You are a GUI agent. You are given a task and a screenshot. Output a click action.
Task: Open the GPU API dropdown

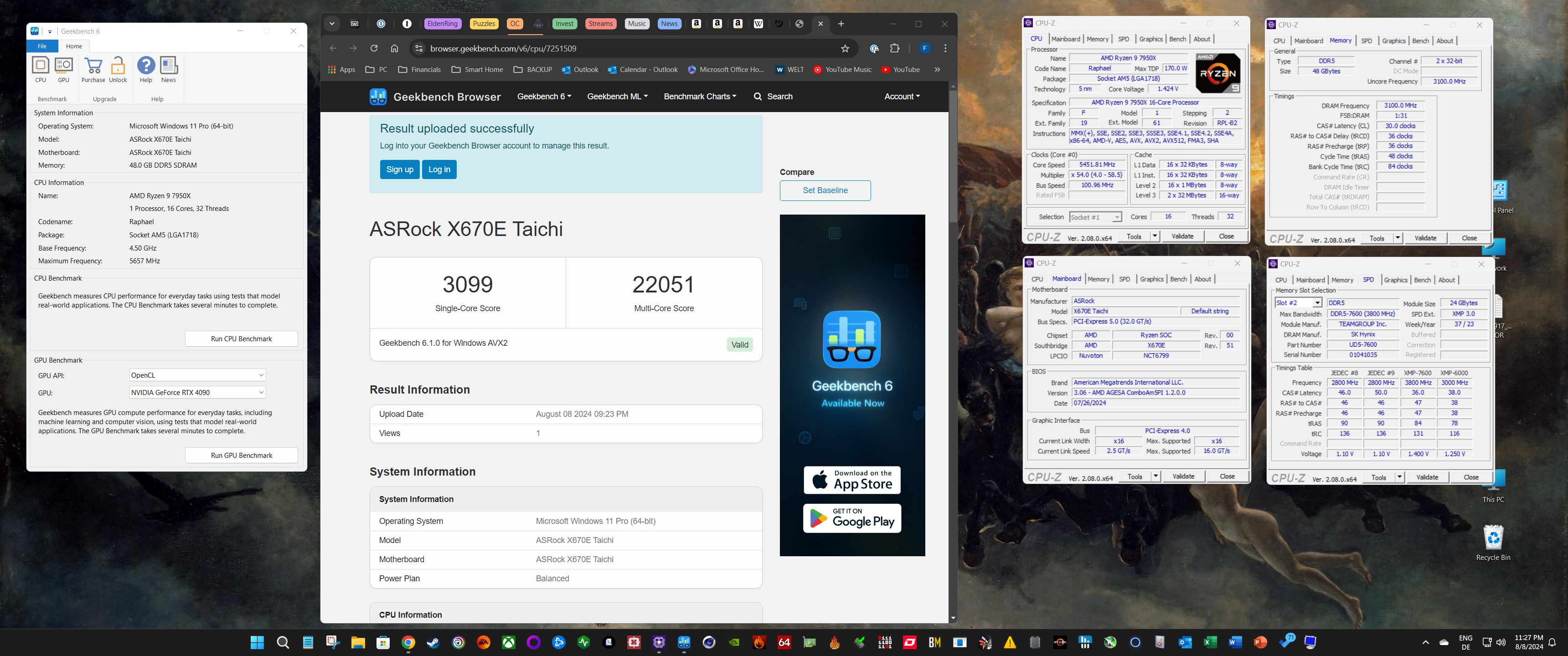197,375
